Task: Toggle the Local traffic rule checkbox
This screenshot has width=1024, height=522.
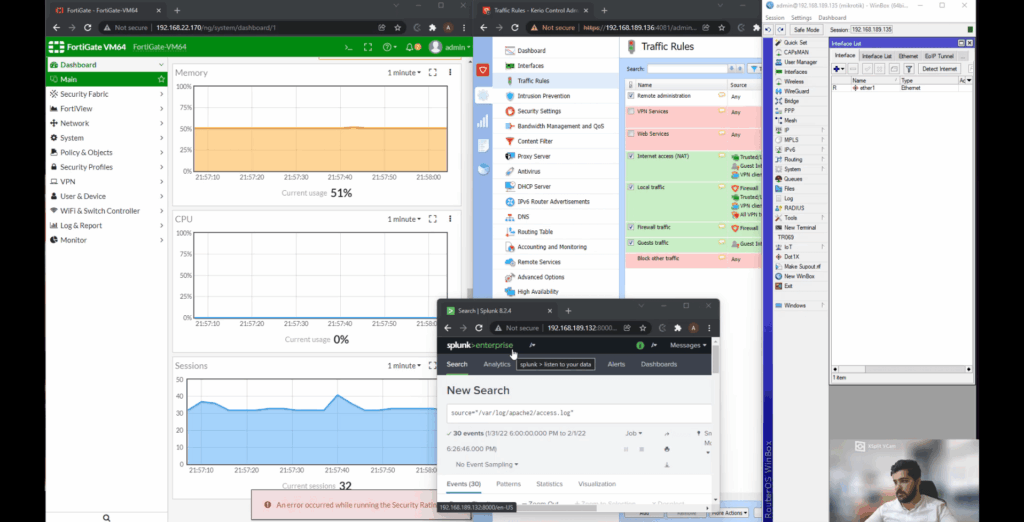Action: pos(631,187)
